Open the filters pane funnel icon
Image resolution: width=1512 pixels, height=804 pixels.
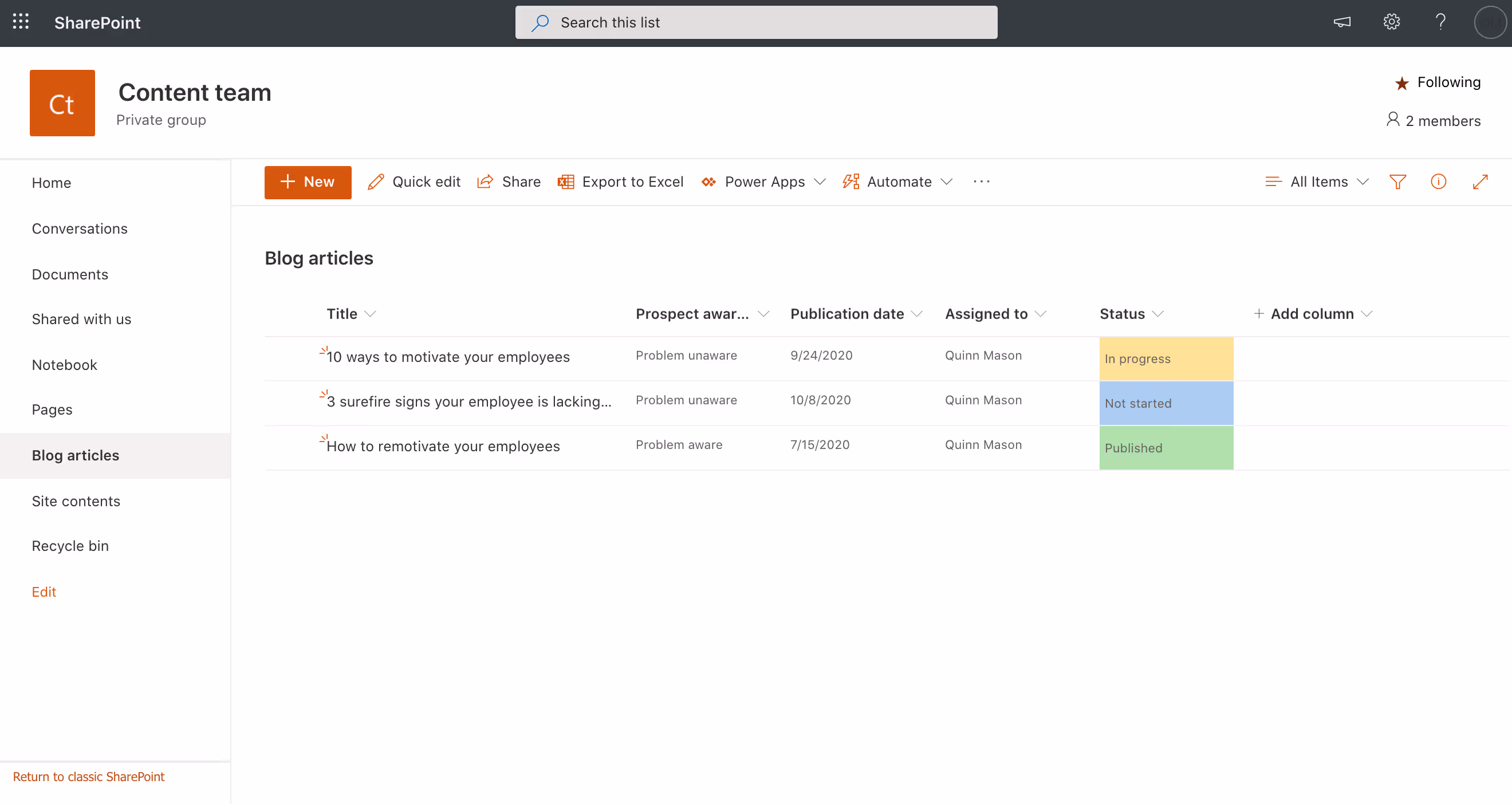tap(1397, 182)
